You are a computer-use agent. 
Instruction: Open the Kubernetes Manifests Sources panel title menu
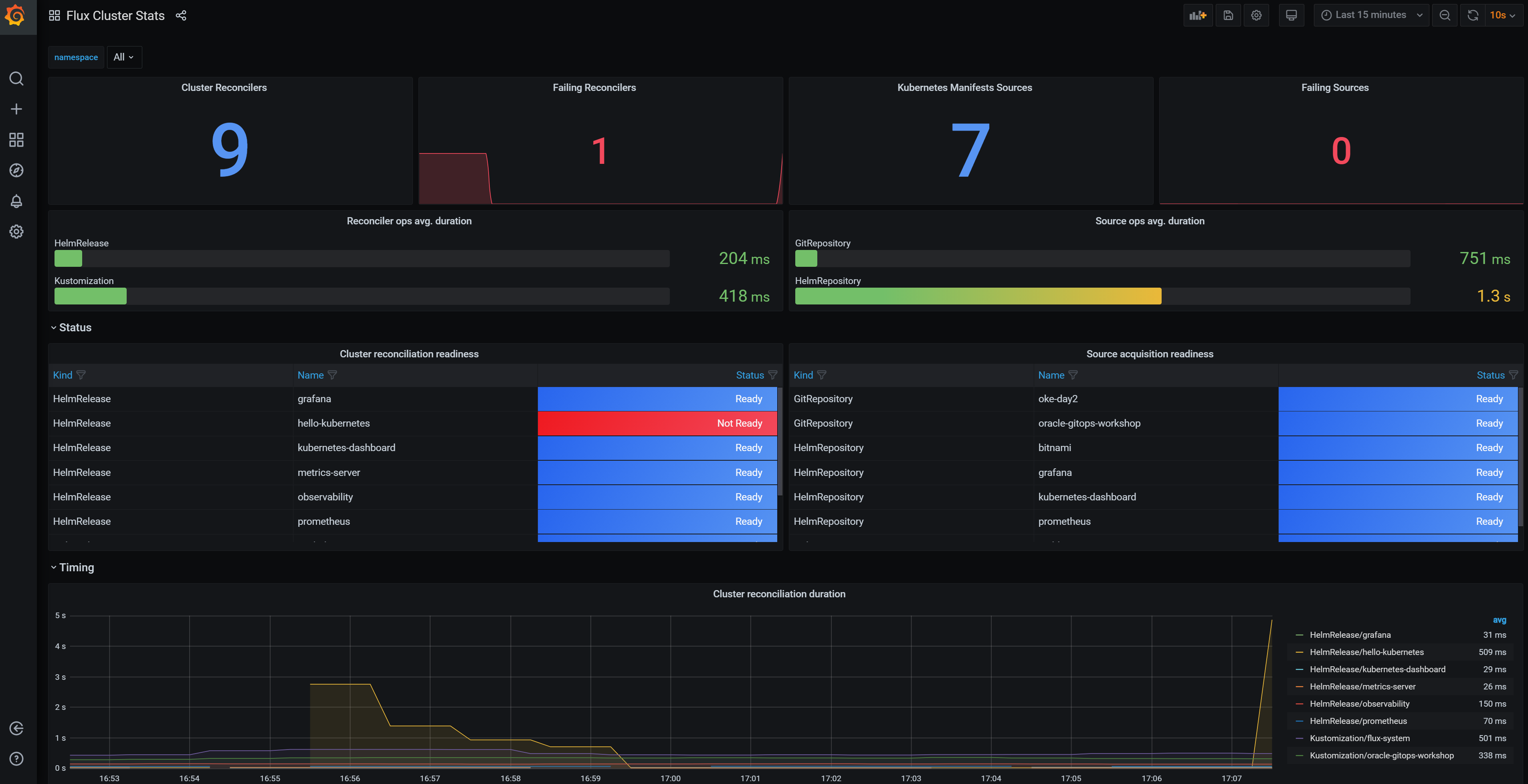(964, 87)
